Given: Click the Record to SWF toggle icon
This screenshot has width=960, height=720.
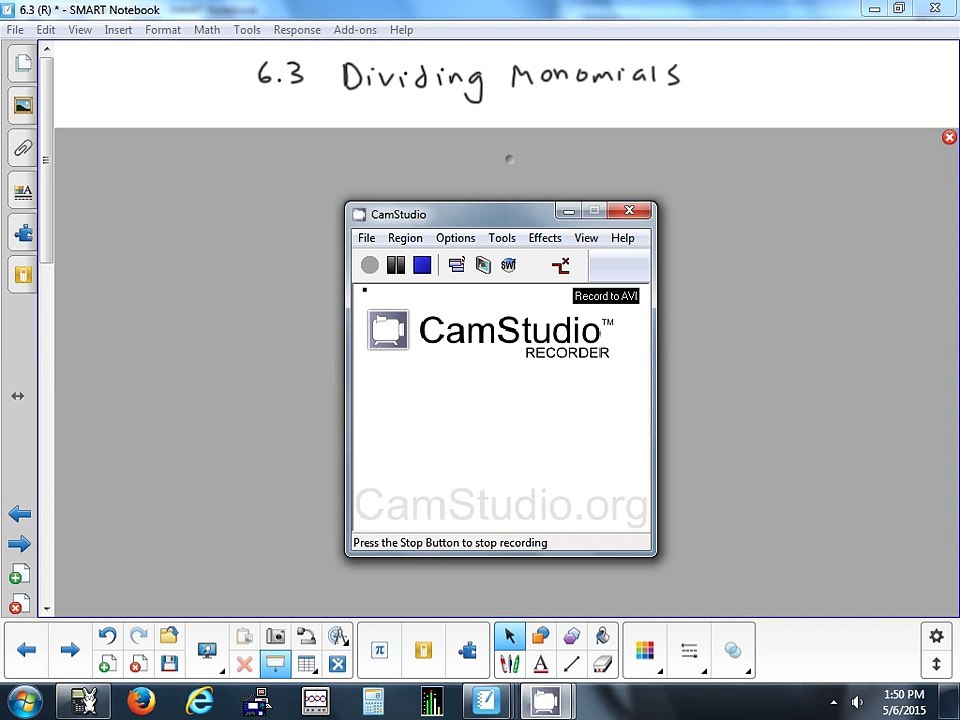Looking at the screenshot, I should (509, 265).
